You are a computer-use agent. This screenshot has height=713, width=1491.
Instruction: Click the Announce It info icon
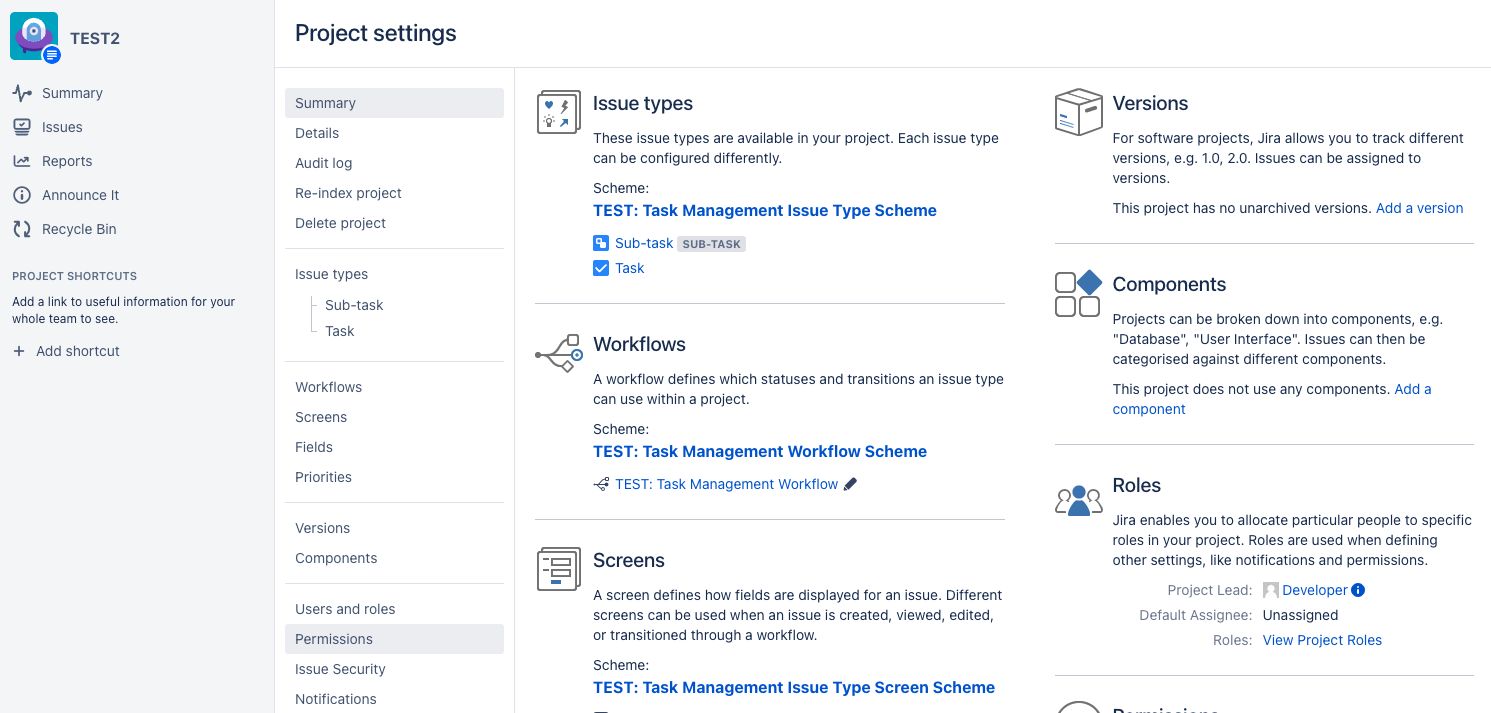pyautogui.click(x=22, y=195)
